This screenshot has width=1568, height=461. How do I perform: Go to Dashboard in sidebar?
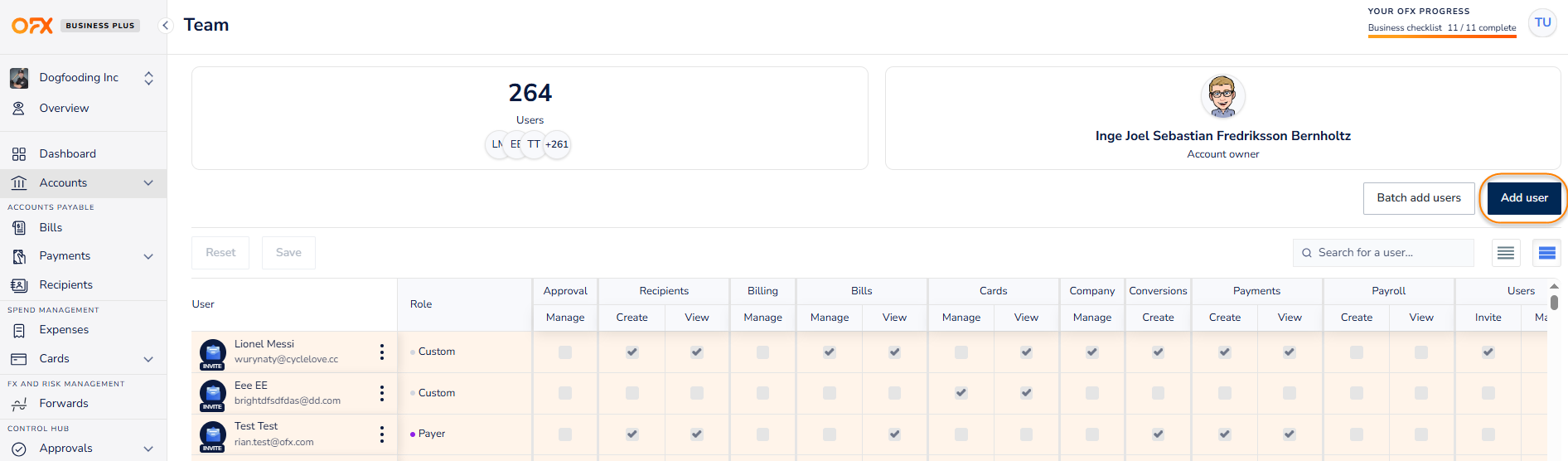67,154
